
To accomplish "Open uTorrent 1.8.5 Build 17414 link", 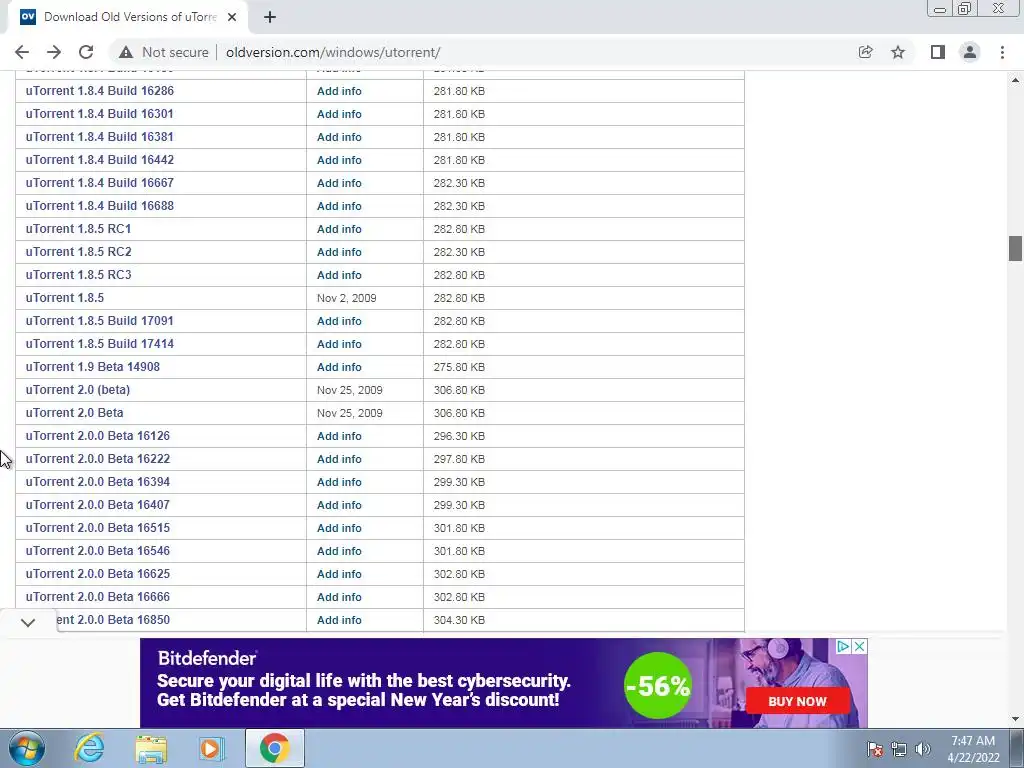I will pos(100,344).
